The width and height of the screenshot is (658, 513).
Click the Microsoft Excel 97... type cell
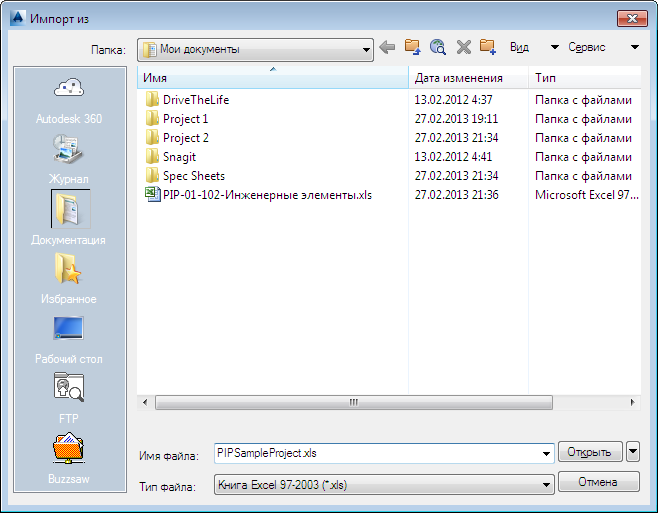(x=586, y=195)
